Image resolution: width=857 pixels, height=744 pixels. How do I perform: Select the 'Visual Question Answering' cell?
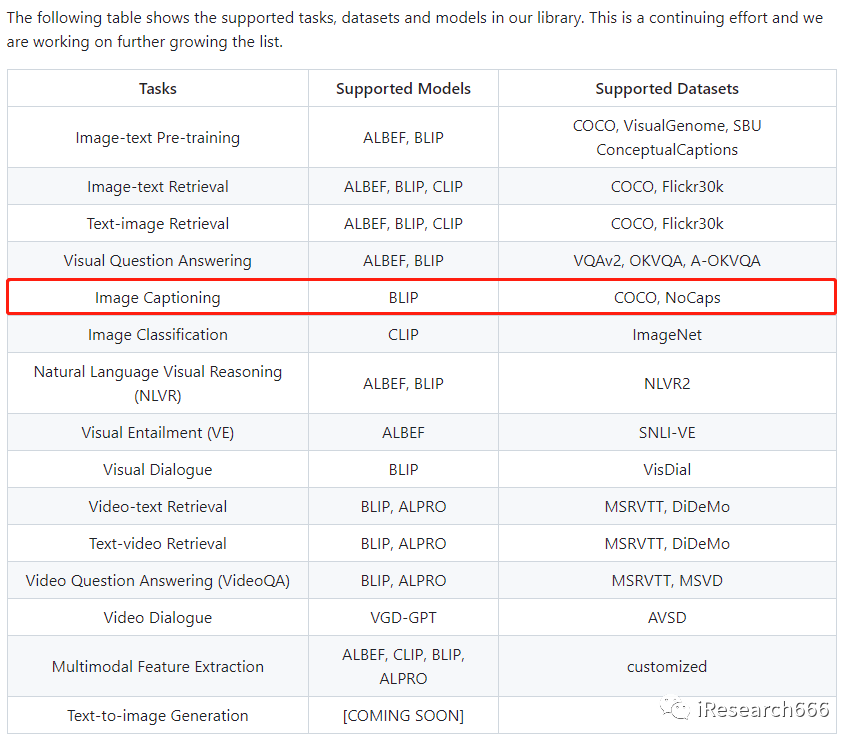[x=158, y=260]
